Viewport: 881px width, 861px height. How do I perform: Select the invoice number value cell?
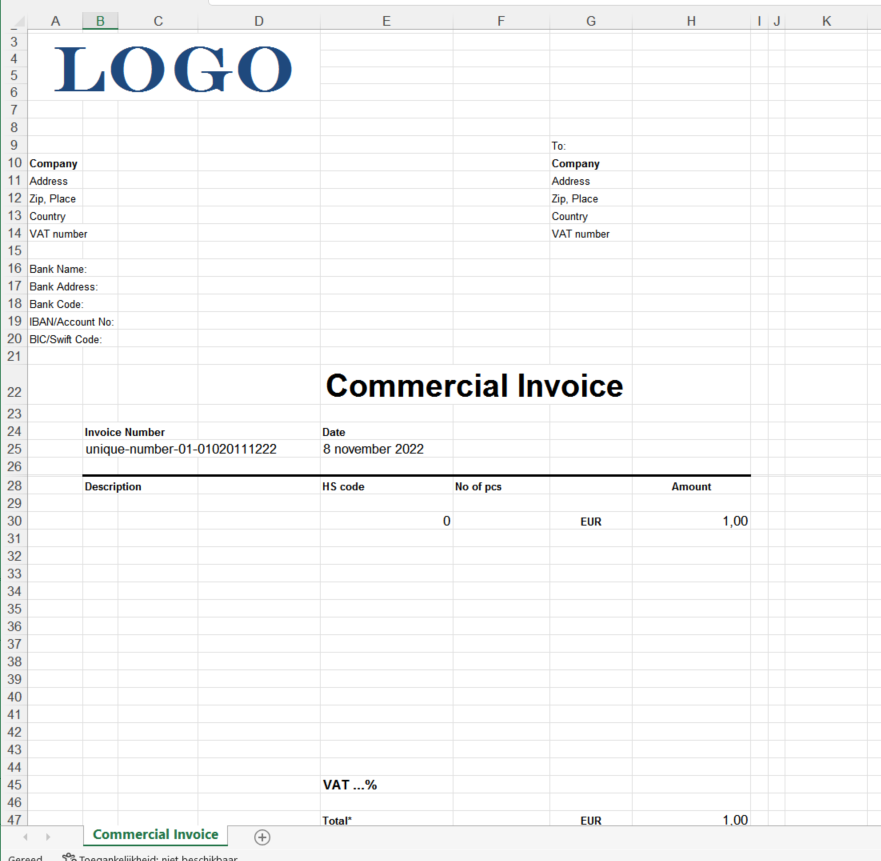click(x=181, y=449)
